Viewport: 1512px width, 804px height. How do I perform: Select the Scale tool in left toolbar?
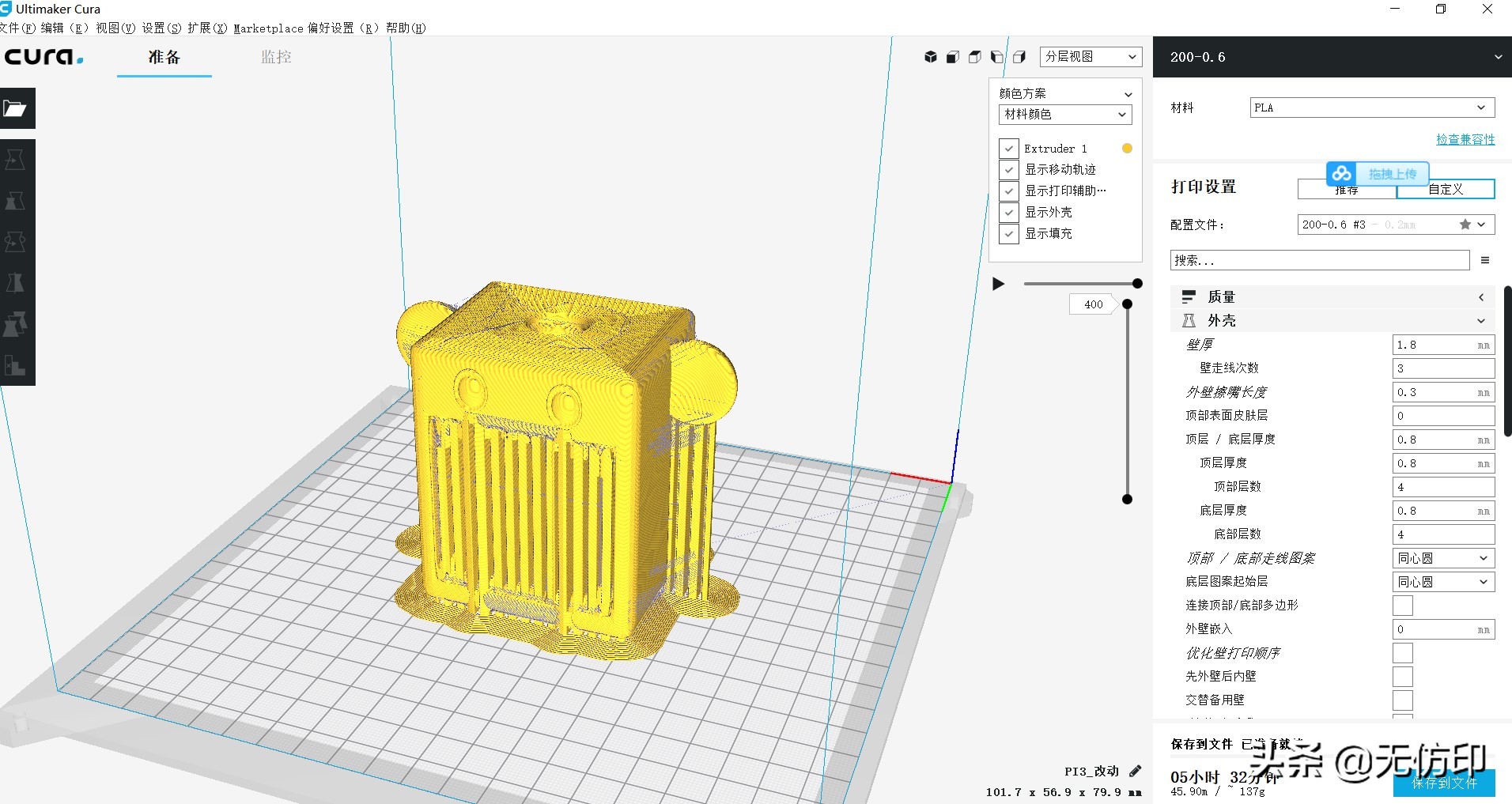point(16,201)
